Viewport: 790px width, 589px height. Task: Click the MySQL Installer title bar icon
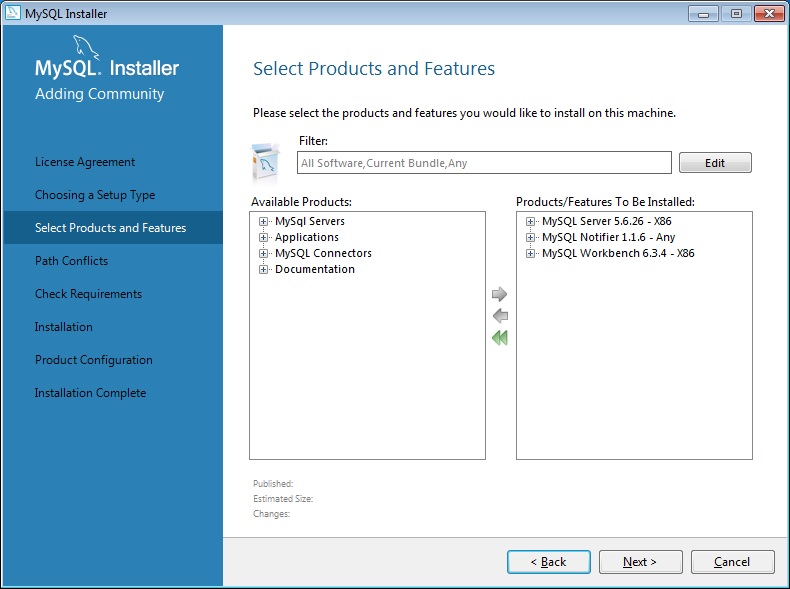pos(13,14)
